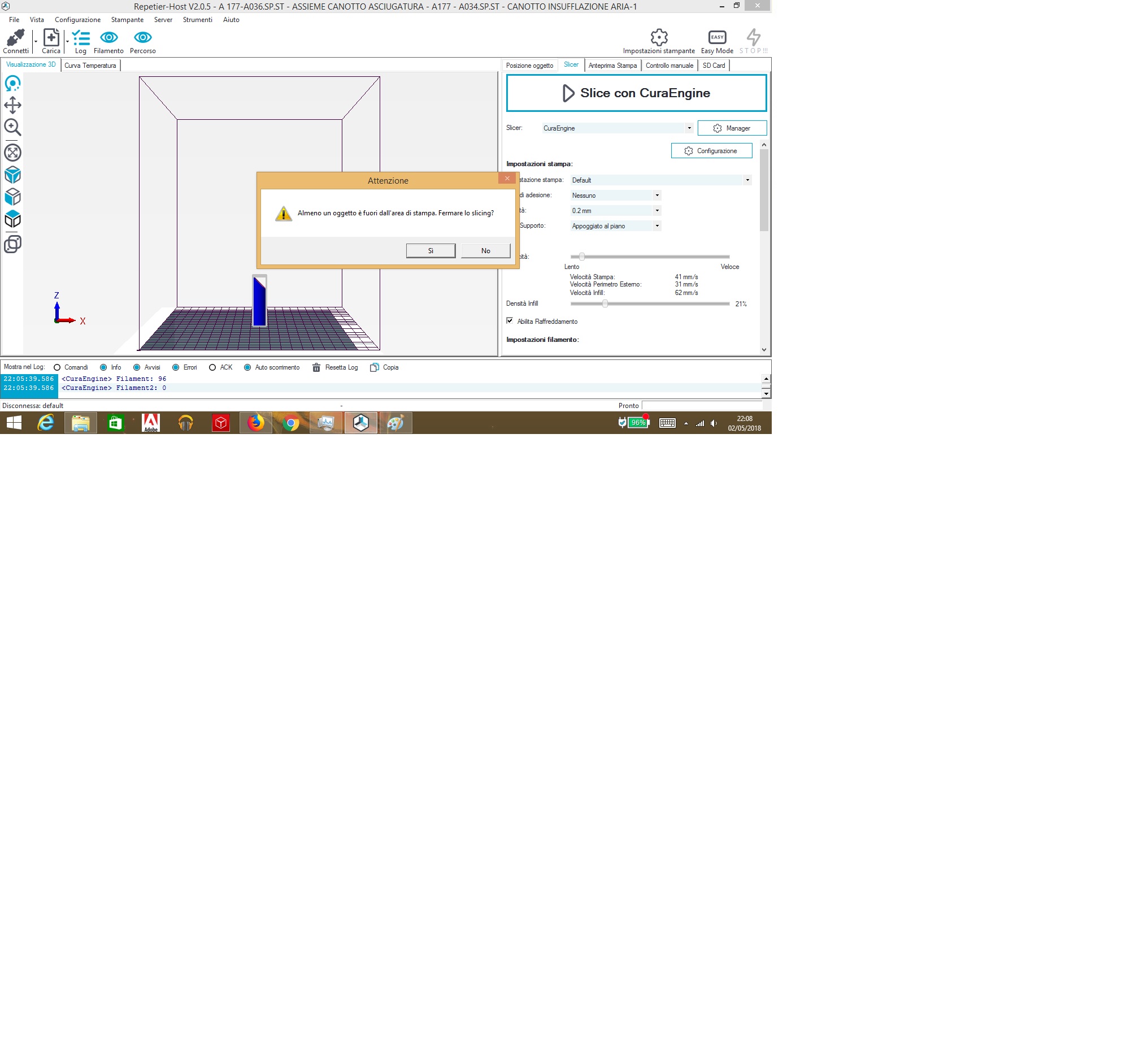Open the Vista menu
This screenshot has height=1063, width=1148.
click(x=37, y=20)
